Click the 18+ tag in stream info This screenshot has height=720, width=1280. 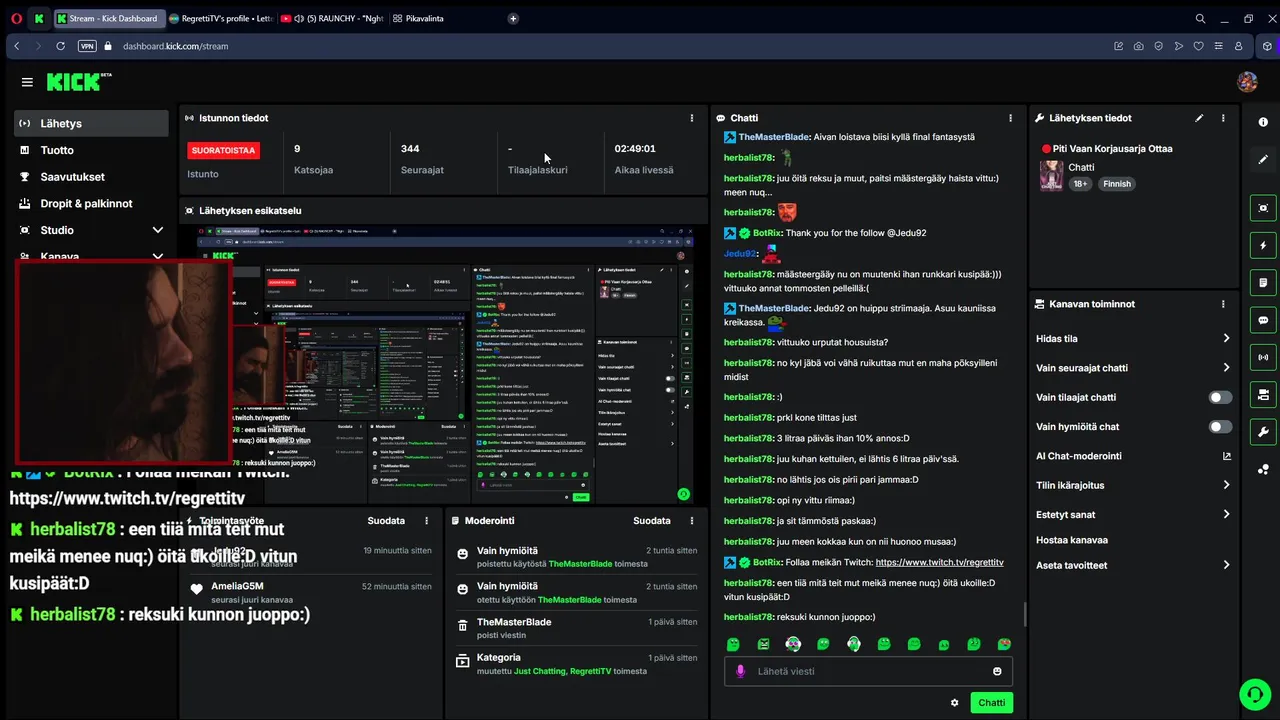pyautogui.click(x=1080, y=184)
